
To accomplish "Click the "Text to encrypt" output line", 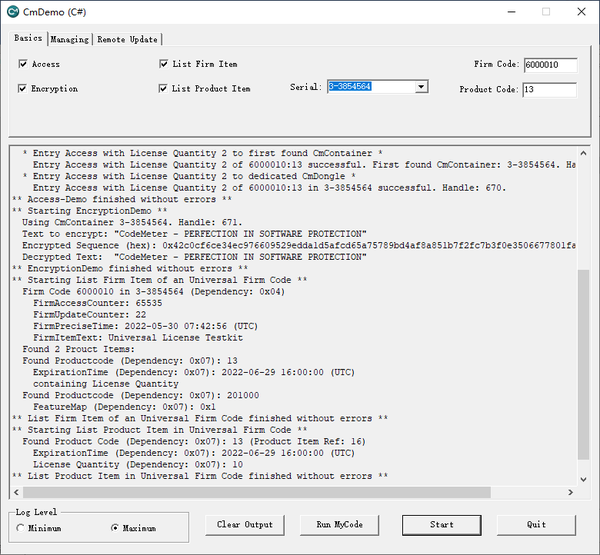I will [x=194, y=234].
